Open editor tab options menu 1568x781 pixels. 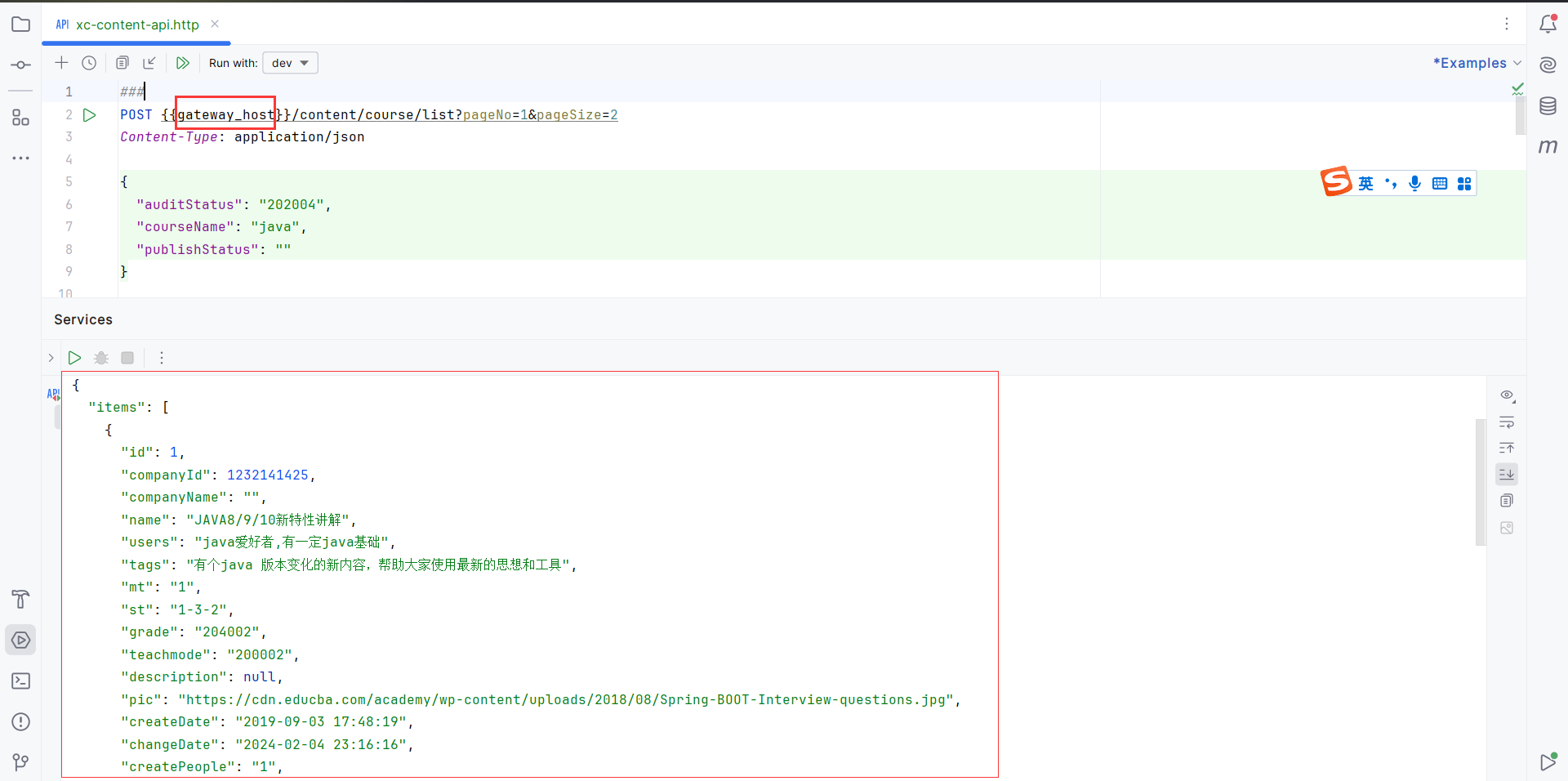click(1507, 25)
